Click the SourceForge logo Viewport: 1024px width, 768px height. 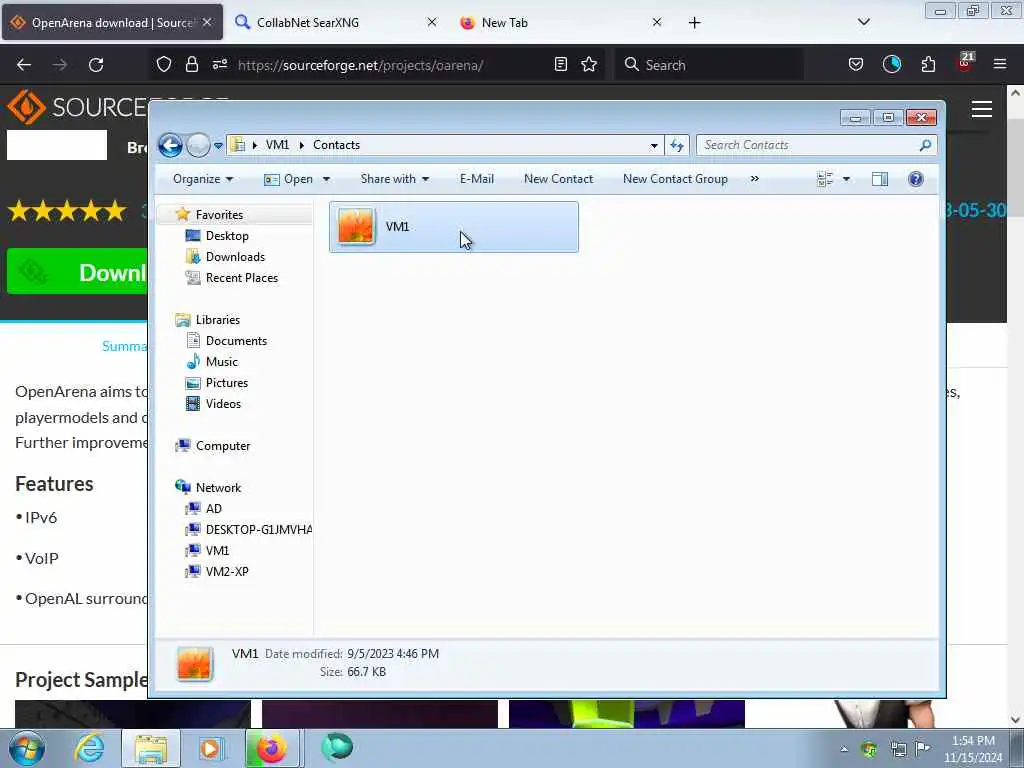point(76,107)
